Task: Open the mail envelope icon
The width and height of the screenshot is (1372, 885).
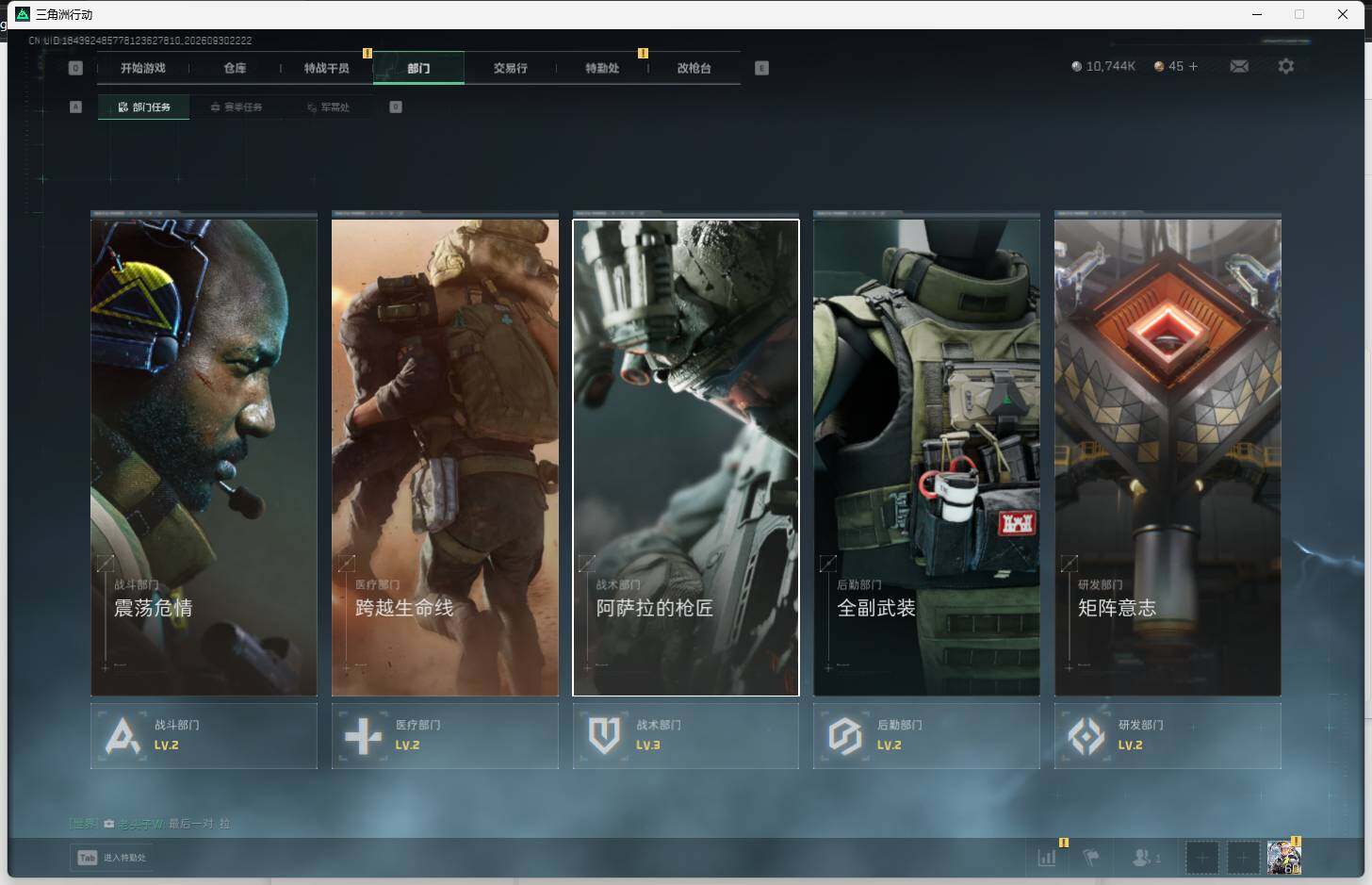Action: [1239, 66]
